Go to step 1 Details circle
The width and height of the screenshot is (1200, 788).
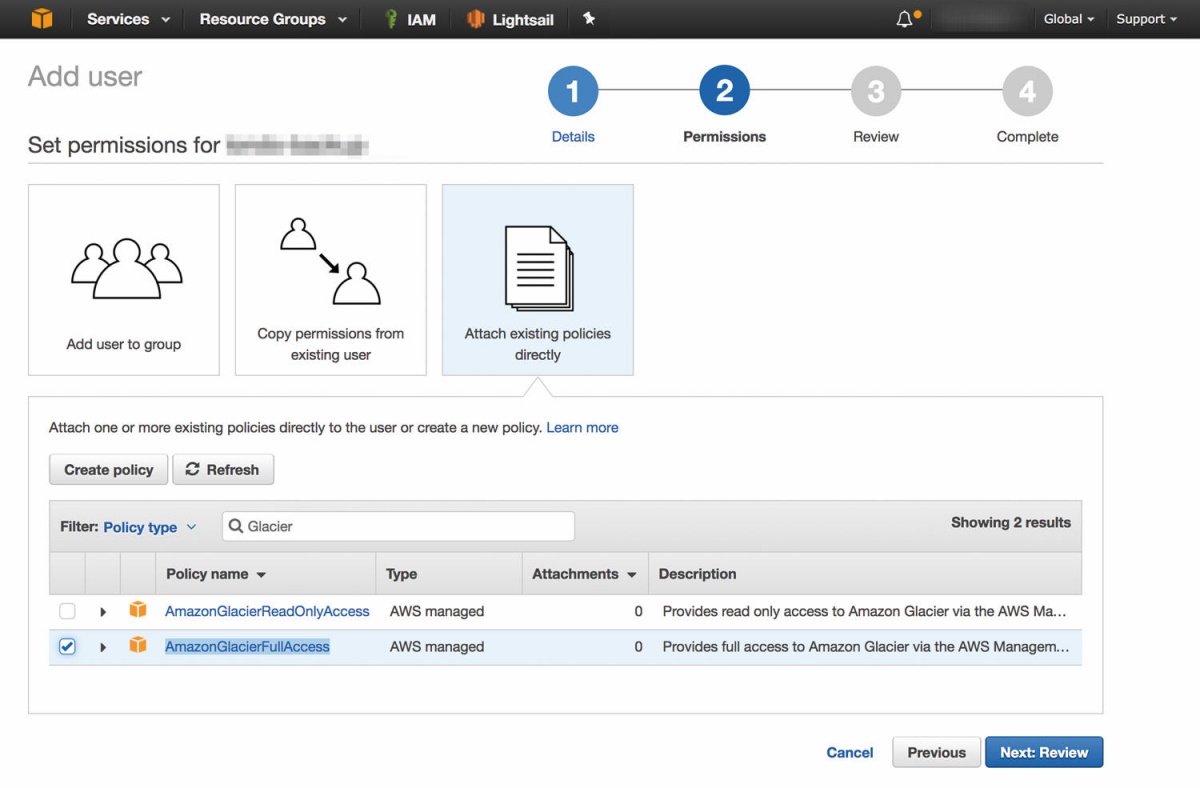click(573, 92)
